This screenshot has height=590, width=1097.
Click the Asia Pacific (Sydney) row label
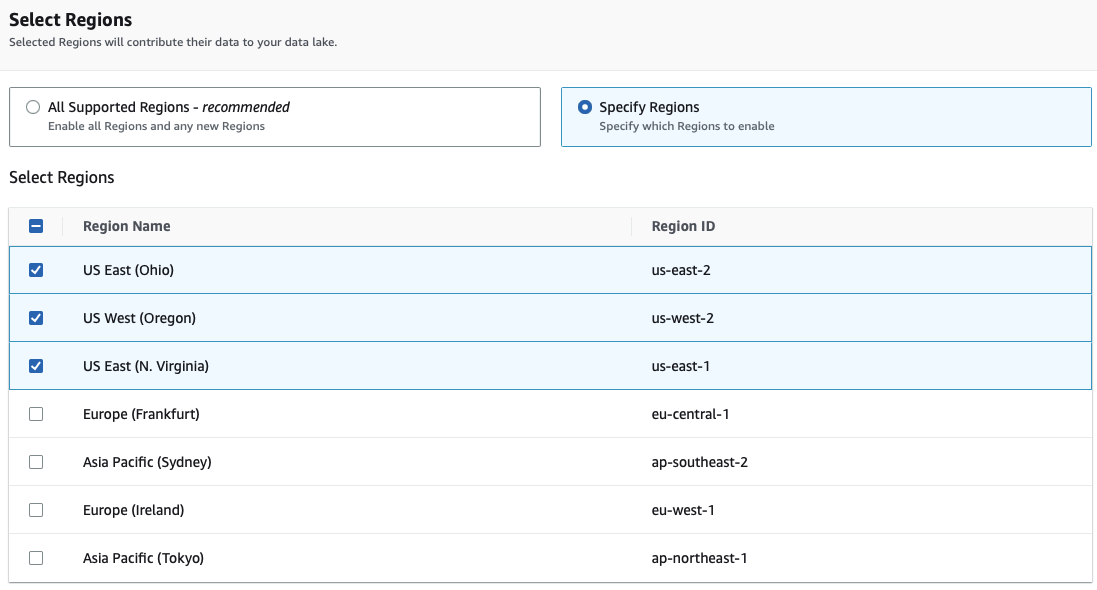point(147,462)
